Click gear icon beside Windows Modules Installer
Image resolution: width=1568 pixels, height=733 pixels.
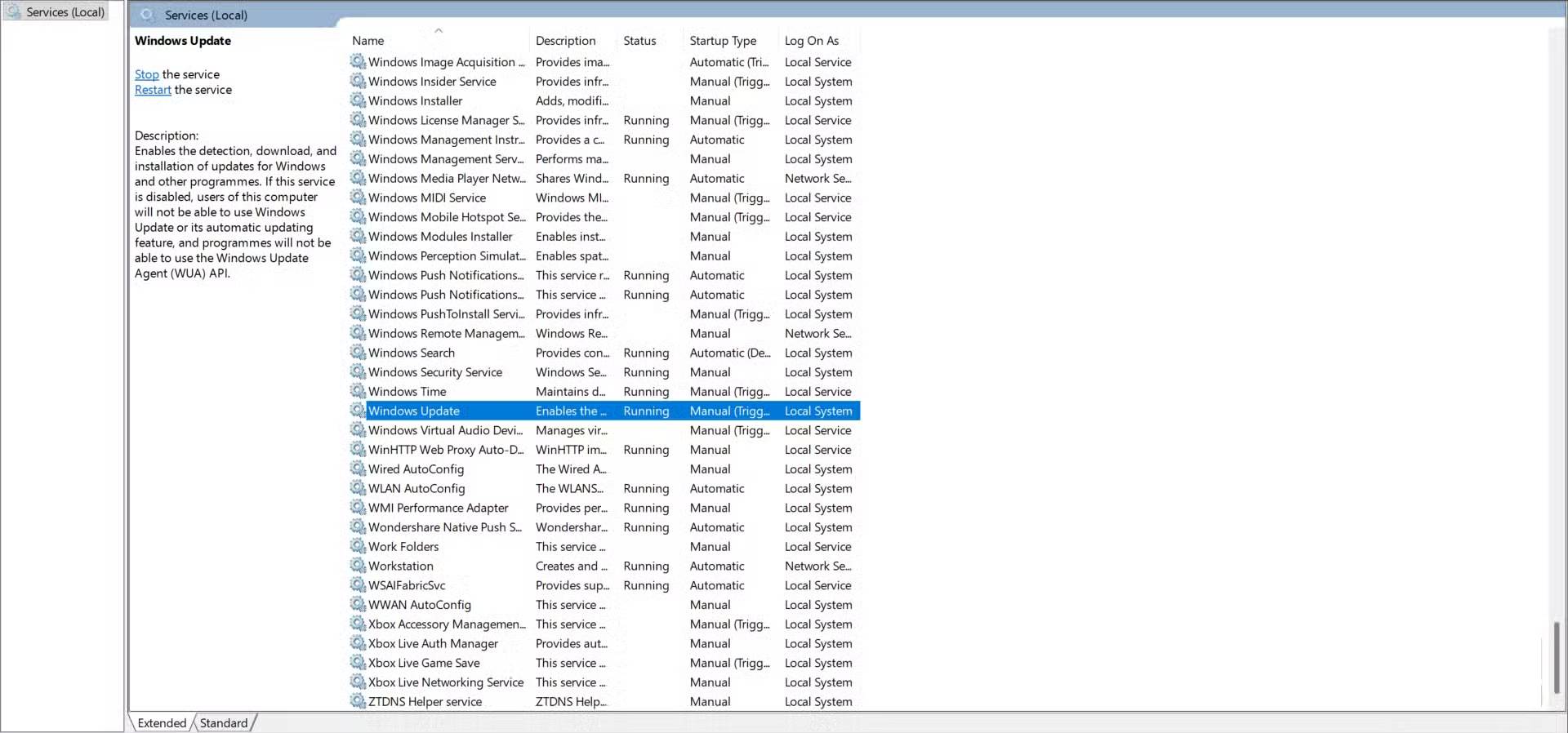[358, 236]
